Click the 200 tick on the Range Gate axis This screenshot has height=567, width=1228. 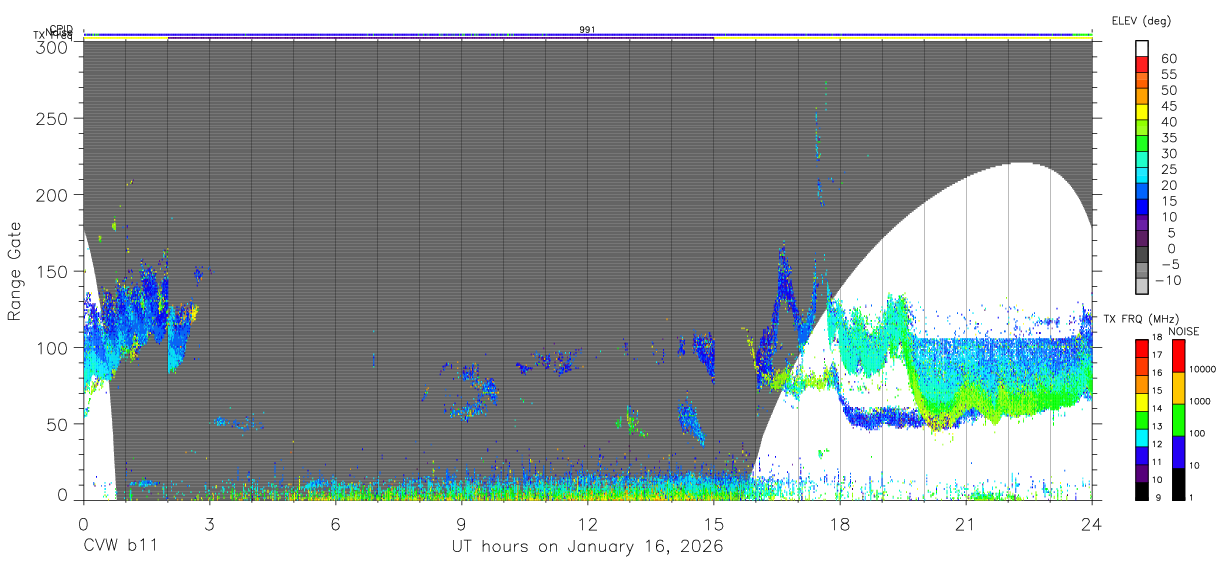click(x=54, y=194)
